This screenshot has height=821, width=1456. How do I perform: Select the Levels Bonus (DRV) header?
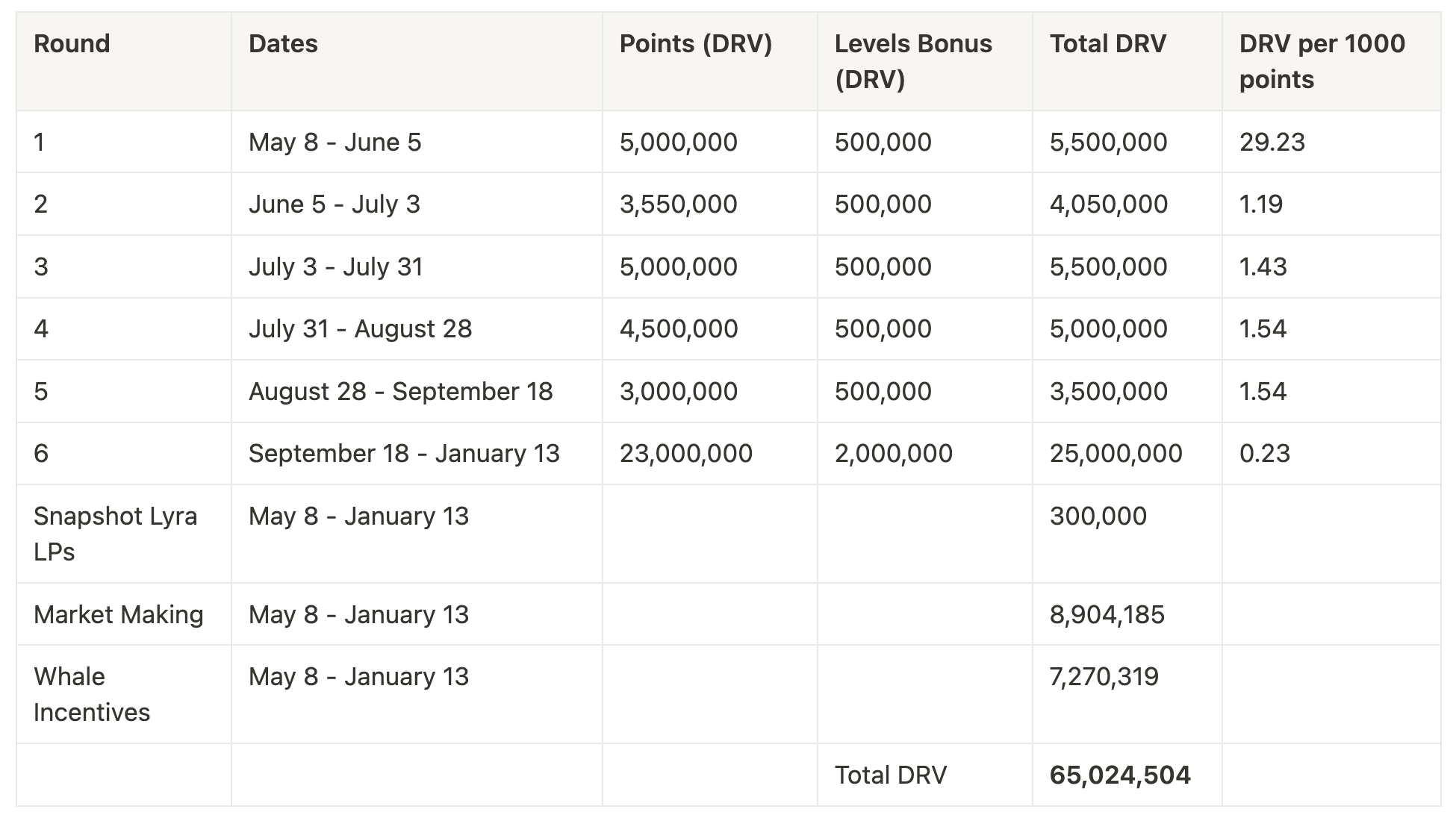click(913, 61)
